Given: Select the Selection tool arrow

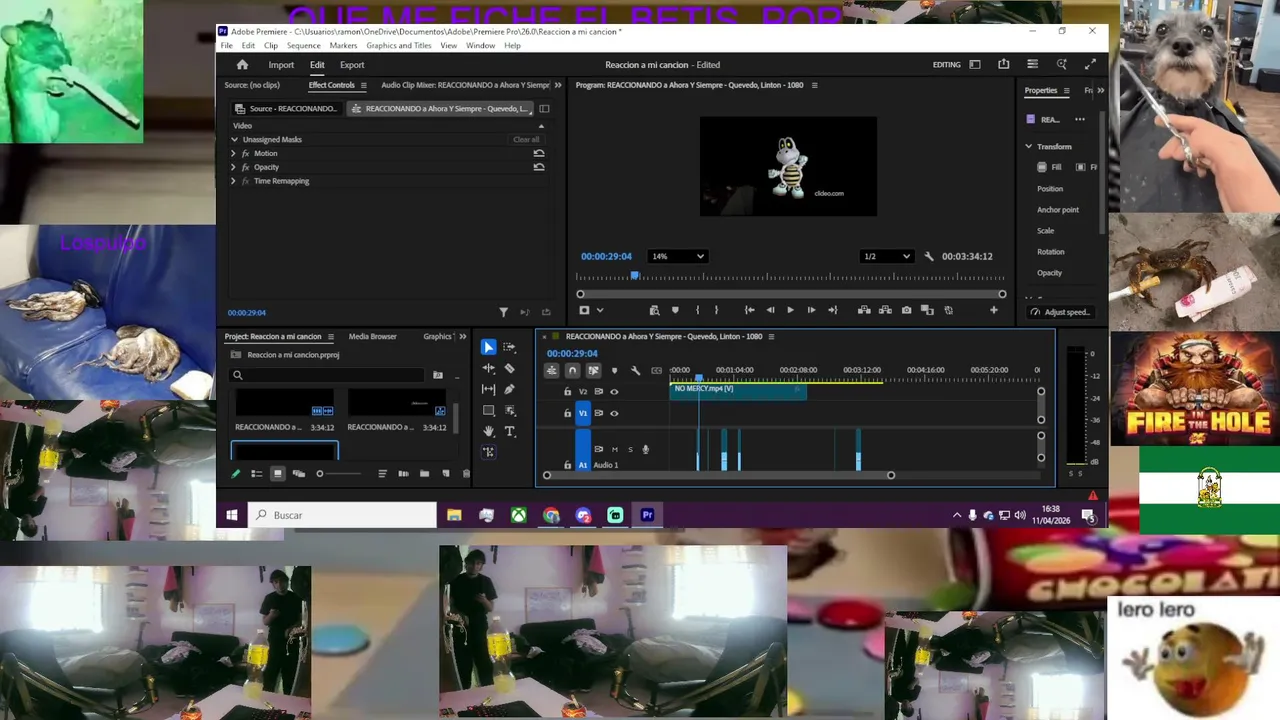Looking at the screenshot, I should 488,347.
